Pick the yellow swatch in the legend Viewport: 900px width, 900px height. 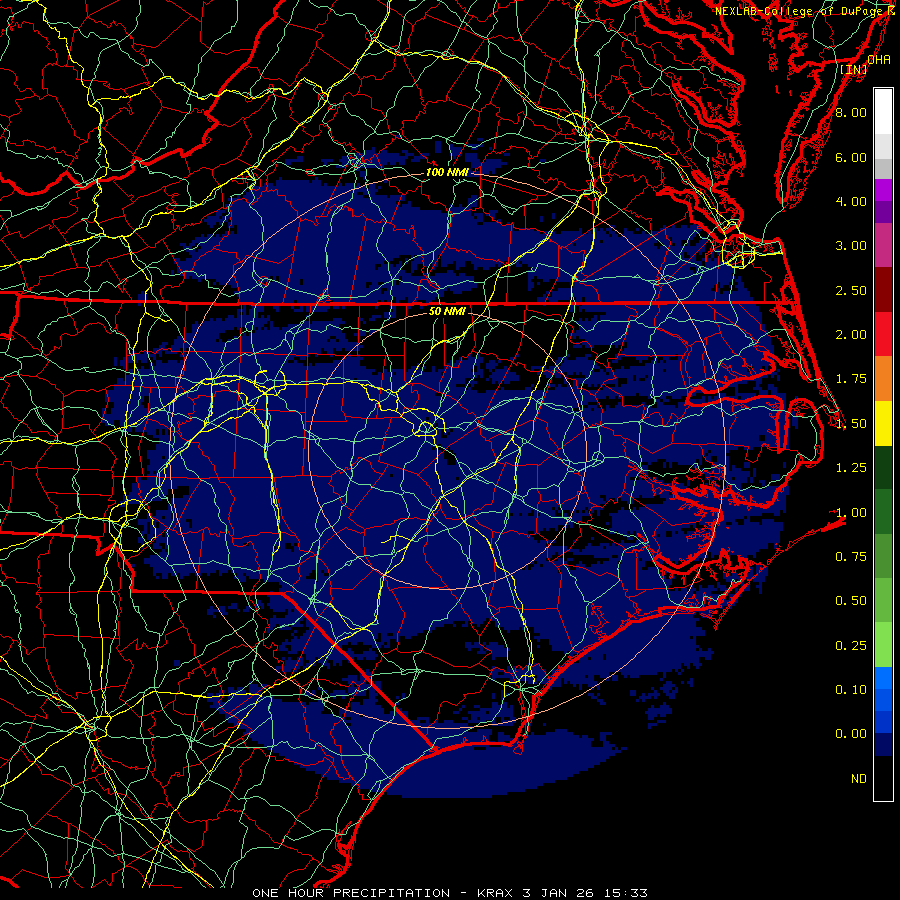point(883,423)
